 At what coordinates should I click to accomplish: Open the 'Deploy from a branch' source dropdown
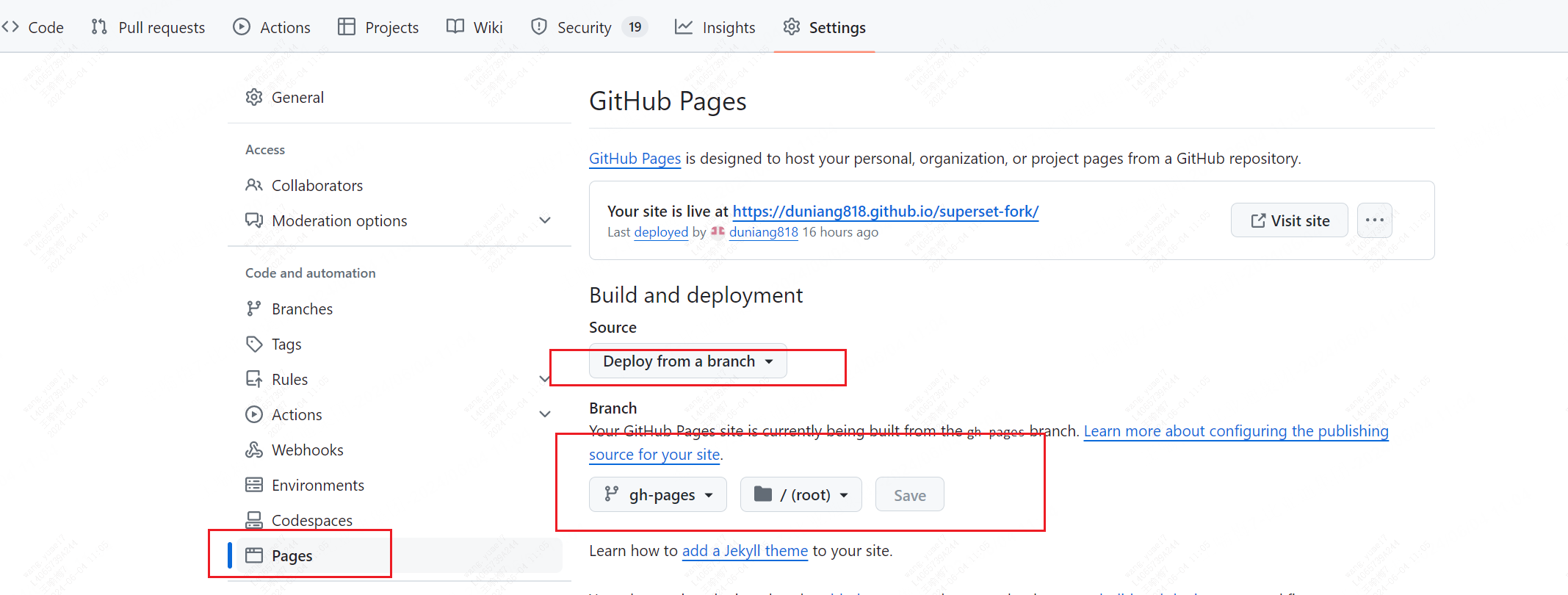point(687,361)
